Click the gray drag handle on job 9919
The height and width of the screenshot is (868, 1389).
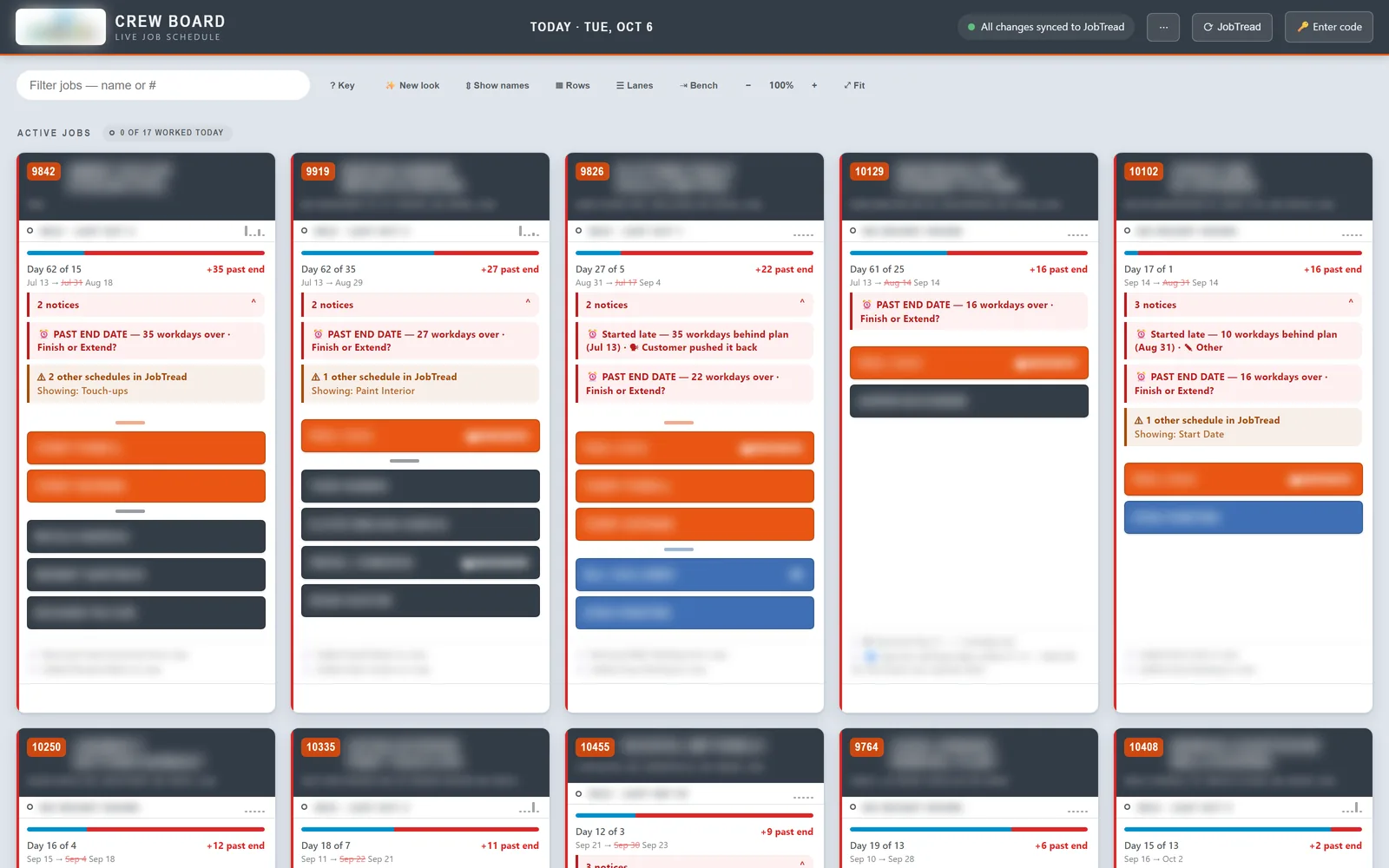[x=405, y=461]
